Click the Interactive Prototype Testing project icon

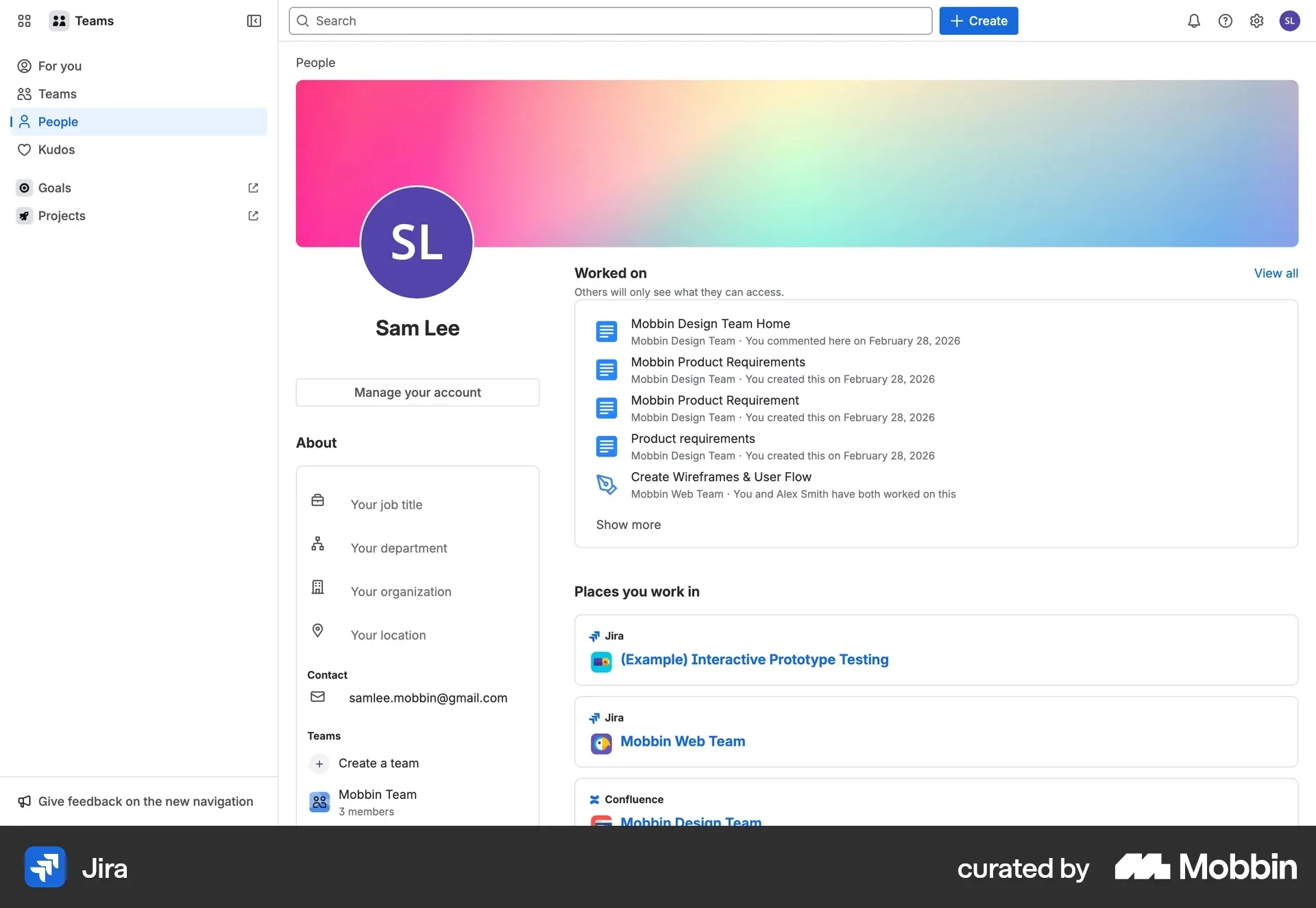click(601, 662)
